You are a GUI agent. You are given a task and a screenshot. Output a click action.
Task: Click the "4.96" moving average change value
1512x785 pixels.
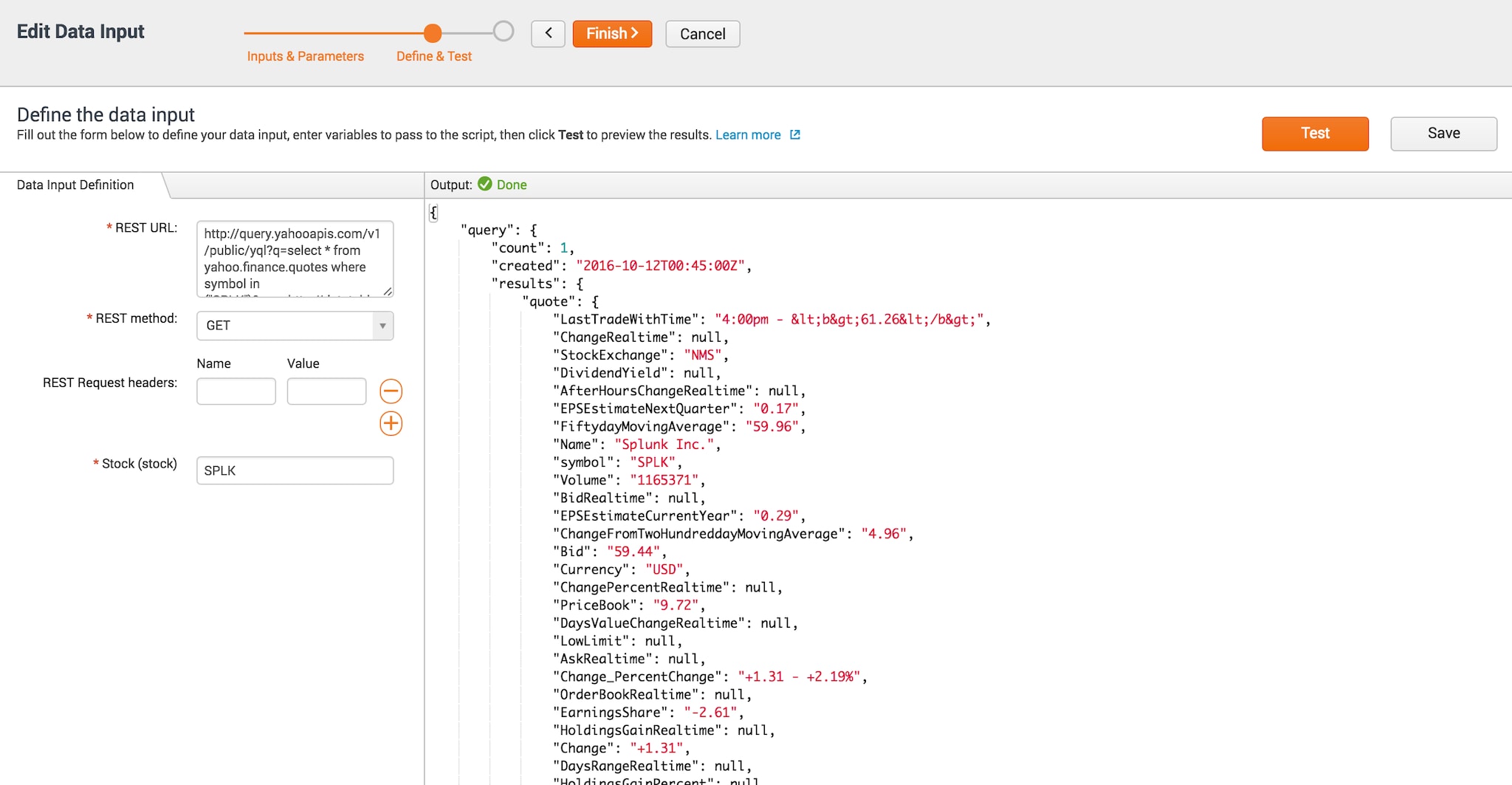(884, 533)
